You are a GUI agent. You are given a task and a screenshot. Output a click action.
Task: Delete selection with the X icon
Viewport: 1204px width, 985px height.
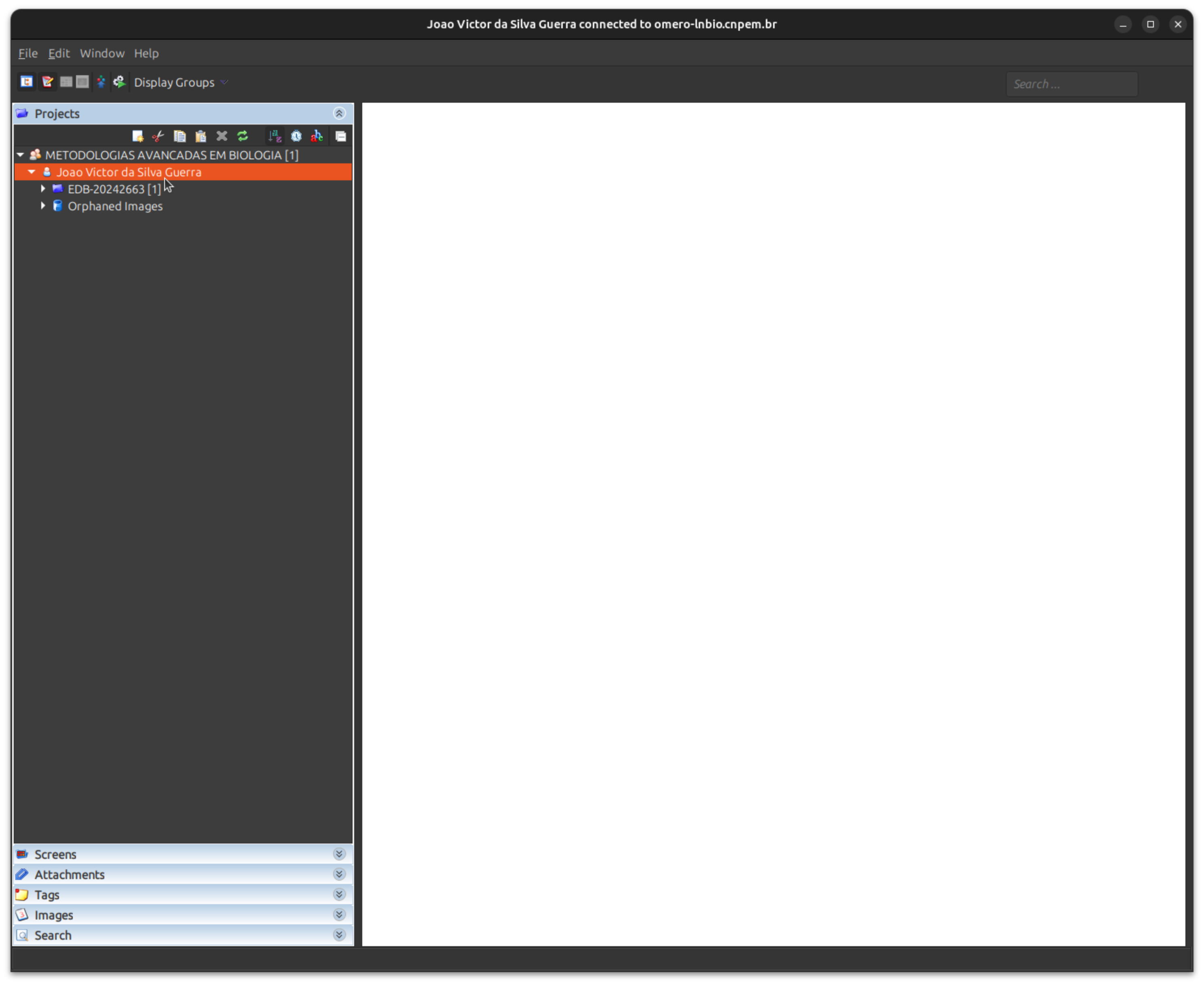coord(221,135)
